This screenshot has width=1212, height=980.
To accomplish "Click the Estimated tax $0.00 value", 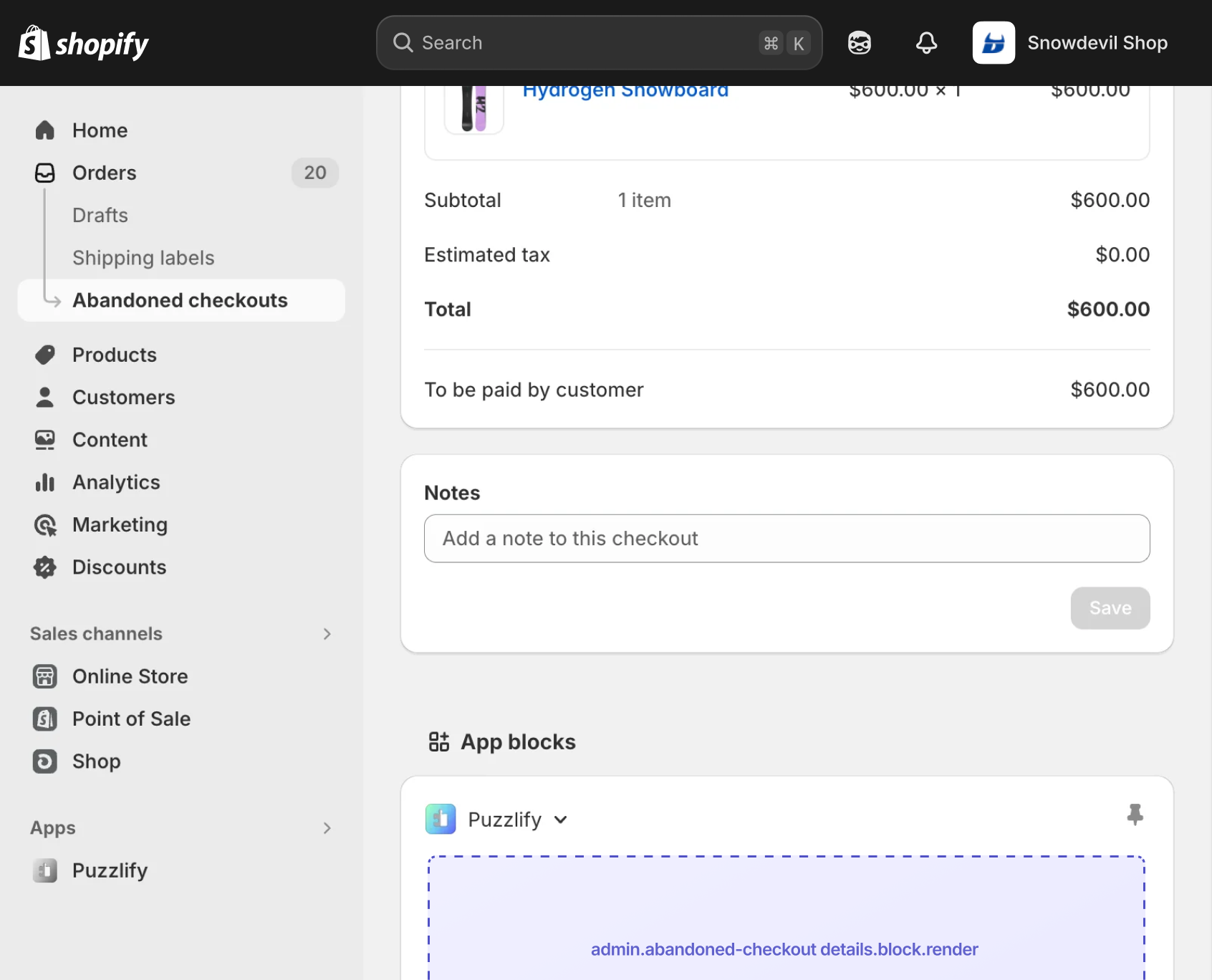I will (1122, 255).
